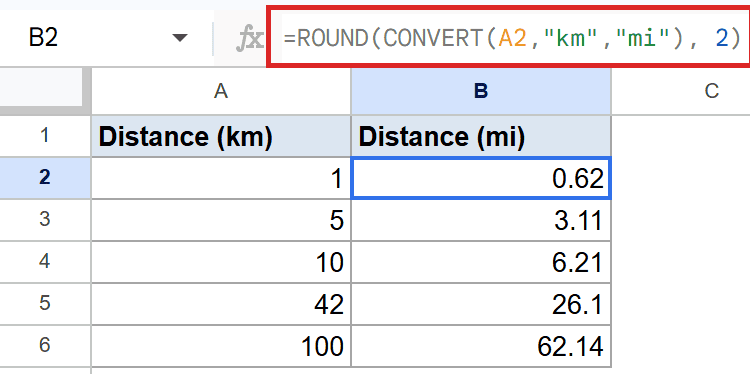Click cell "Distance (mi)"
Screen dimensions: 750x374
(481, 136)
